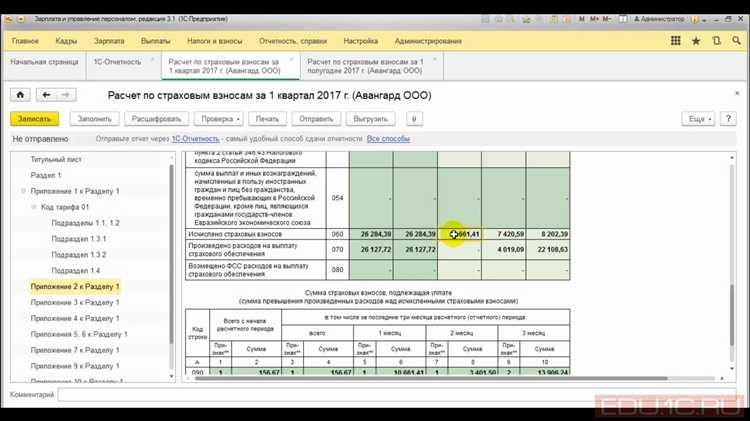Open the Зарплата menu
The width and height of the screenshot is (750, 421).
pos(109,41)
